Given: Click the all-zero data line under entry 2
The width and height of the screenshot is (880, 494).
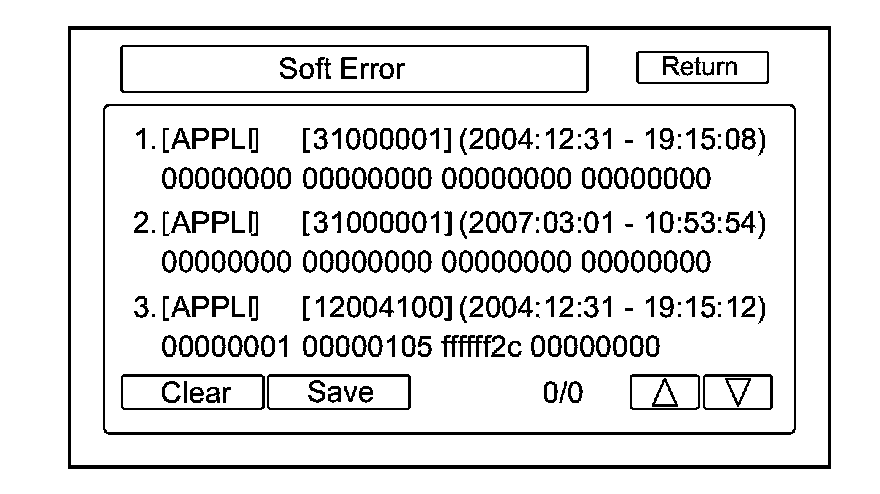Looking at the screenshot, I should [436, 262].
